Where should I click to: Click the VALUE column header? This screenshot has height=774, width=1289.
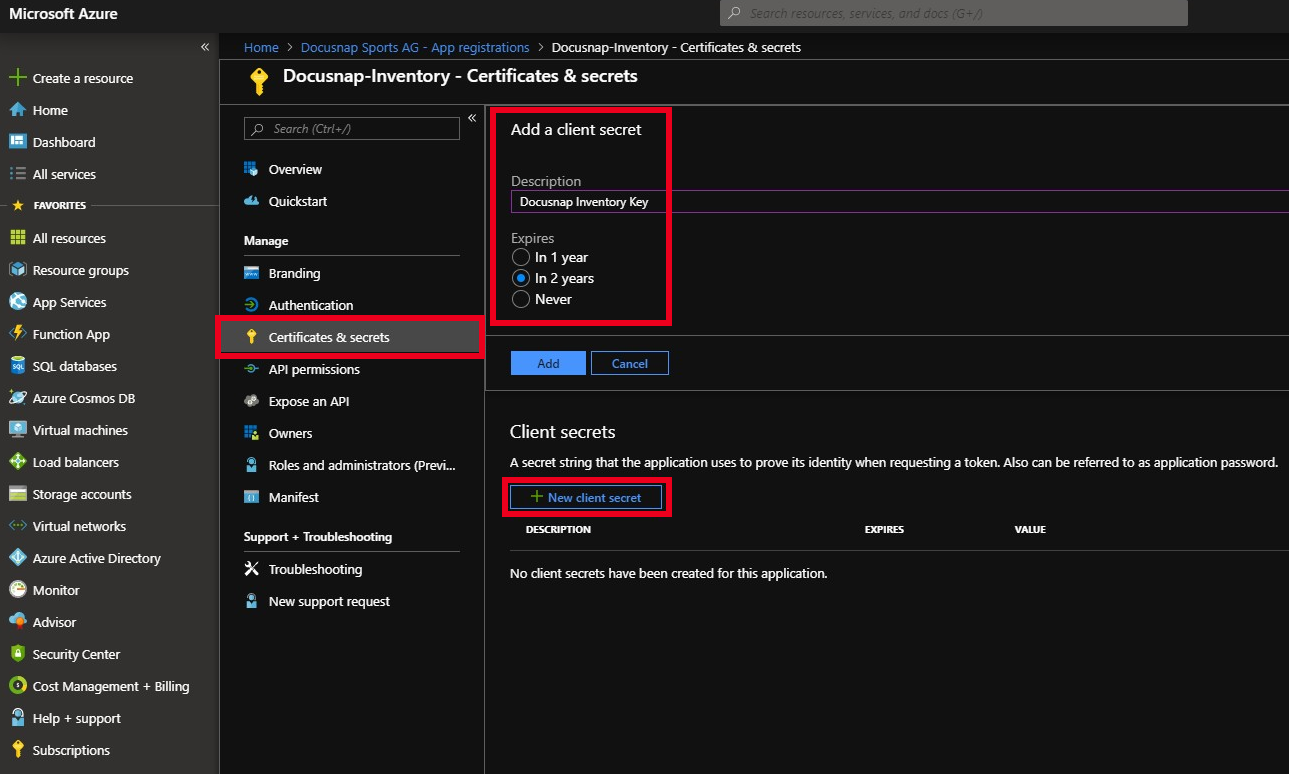pos(1030,529)
